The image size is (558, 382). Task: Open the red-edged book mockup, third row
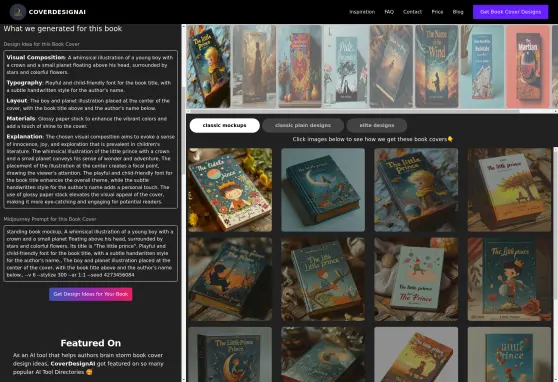click(x=323, y=354)
